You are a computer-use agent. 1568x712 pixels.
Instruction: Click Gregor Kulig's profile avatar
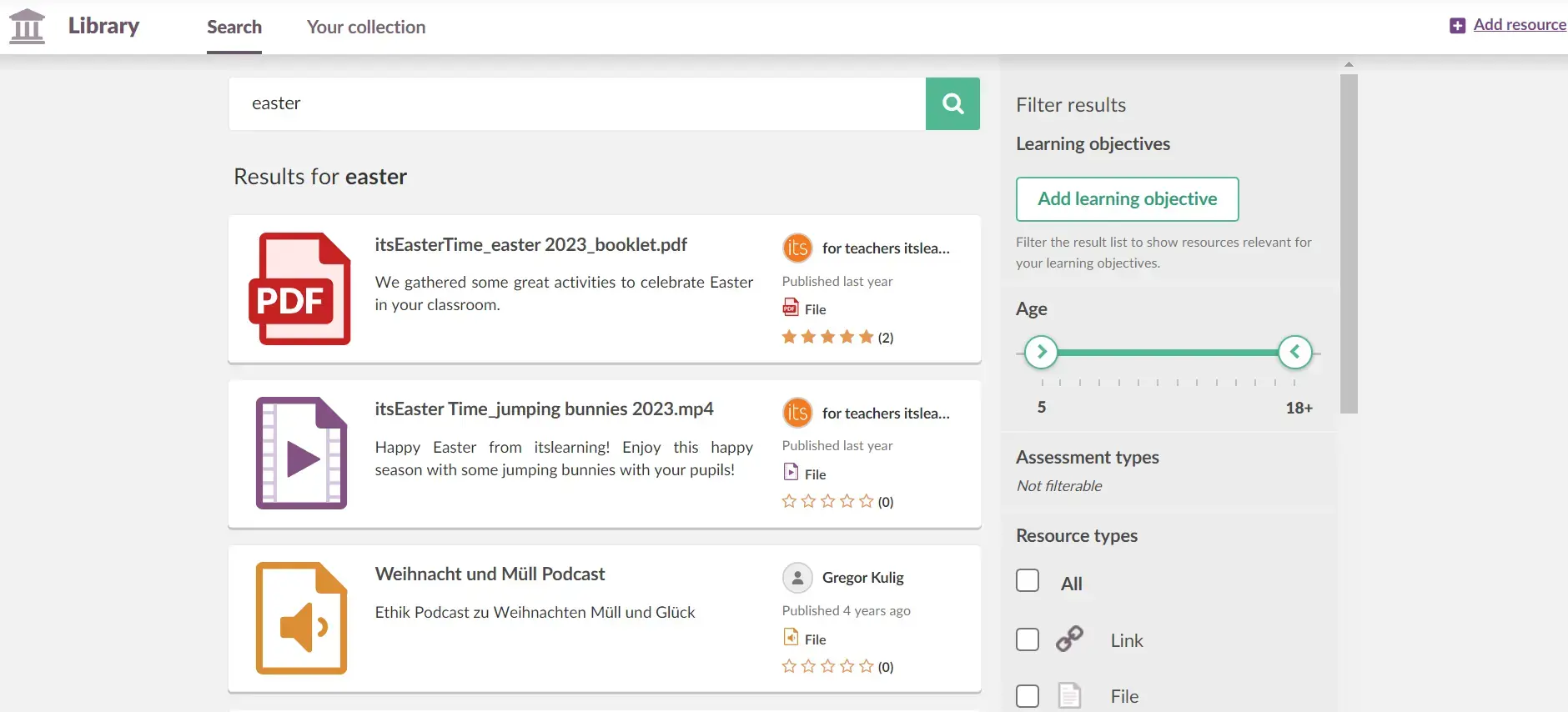(797, 578)
